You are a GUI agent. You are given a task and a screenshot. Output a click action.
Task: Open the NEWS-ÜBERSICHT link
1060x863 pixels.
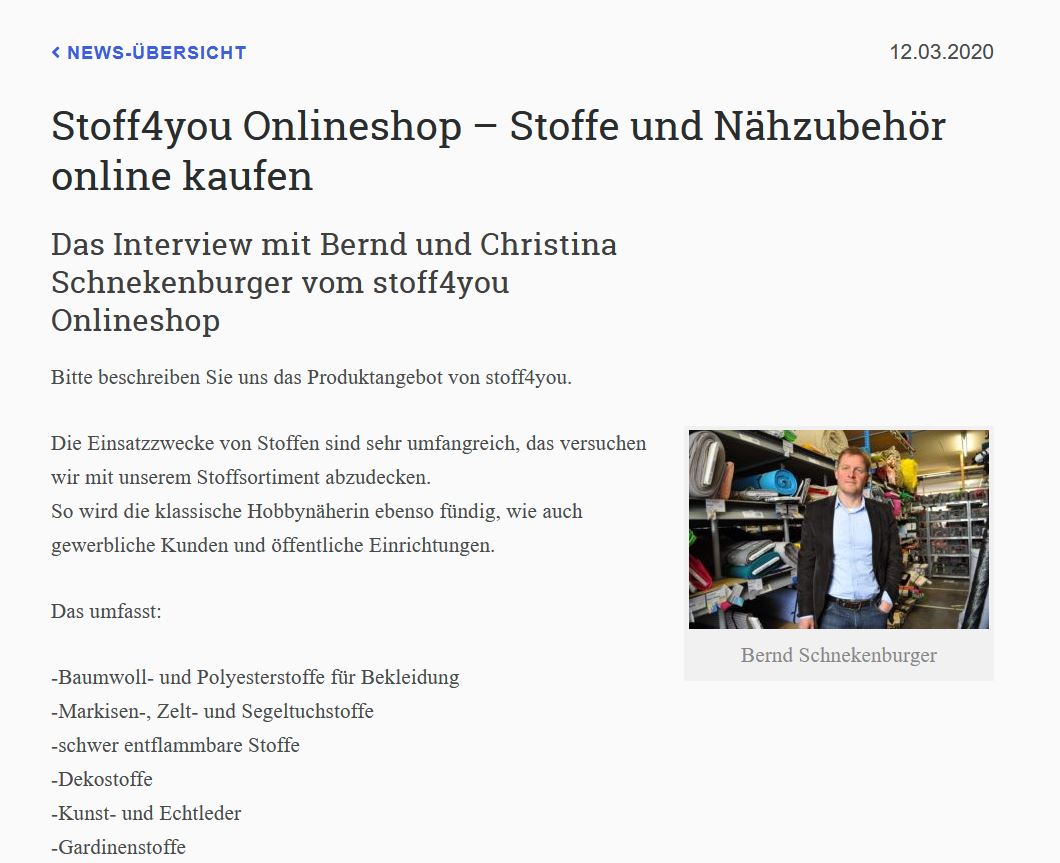tap(156, 53)
